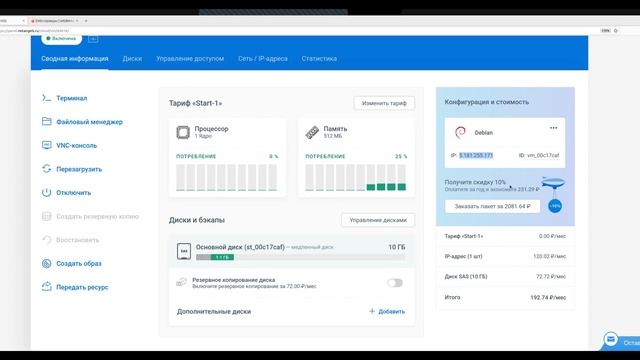Click Управление дисками button
This screenshot has height=360, width=640.
(x=378, y=220)
